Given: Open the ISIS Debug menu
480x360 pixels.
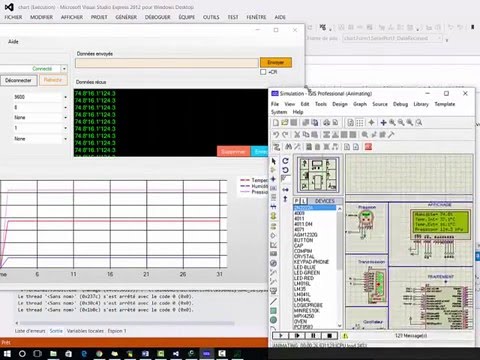Looking at the screenshot, I should pos(400,104).
